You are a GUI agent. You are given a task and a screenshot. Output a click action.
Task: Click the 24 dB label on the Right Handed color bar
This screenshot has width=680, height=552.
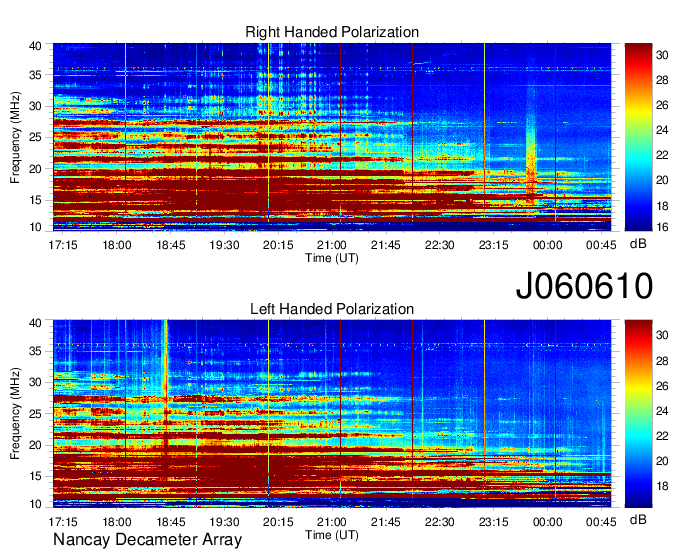pos(662,130)
